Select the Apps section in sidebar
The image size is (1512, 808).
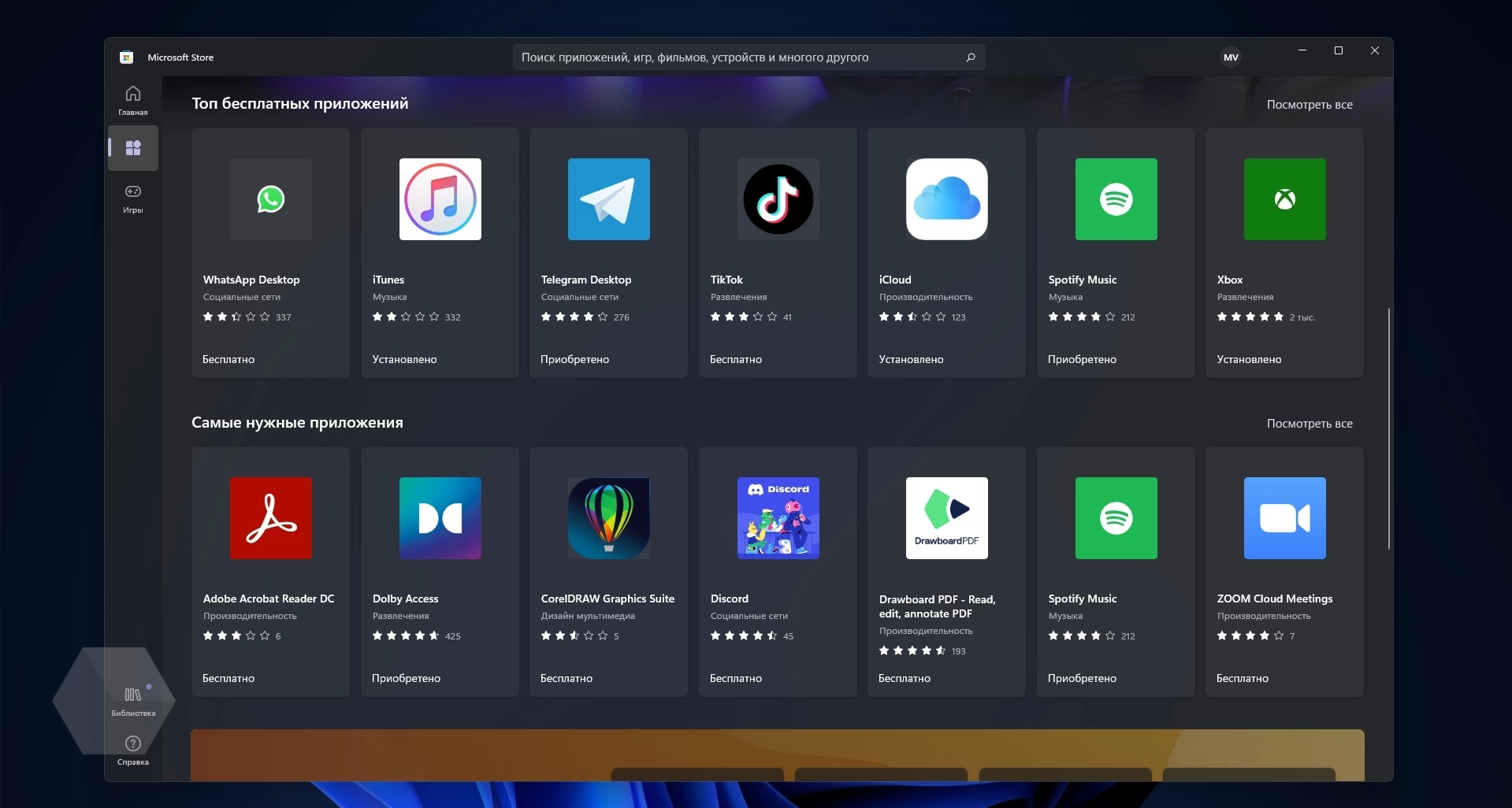pos(133,148)
